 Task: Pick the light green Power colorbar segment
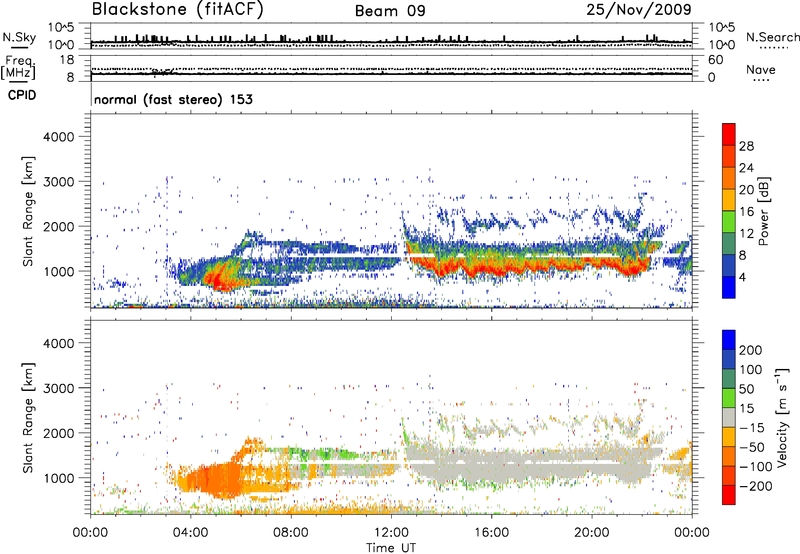click(x=729, y=222)
